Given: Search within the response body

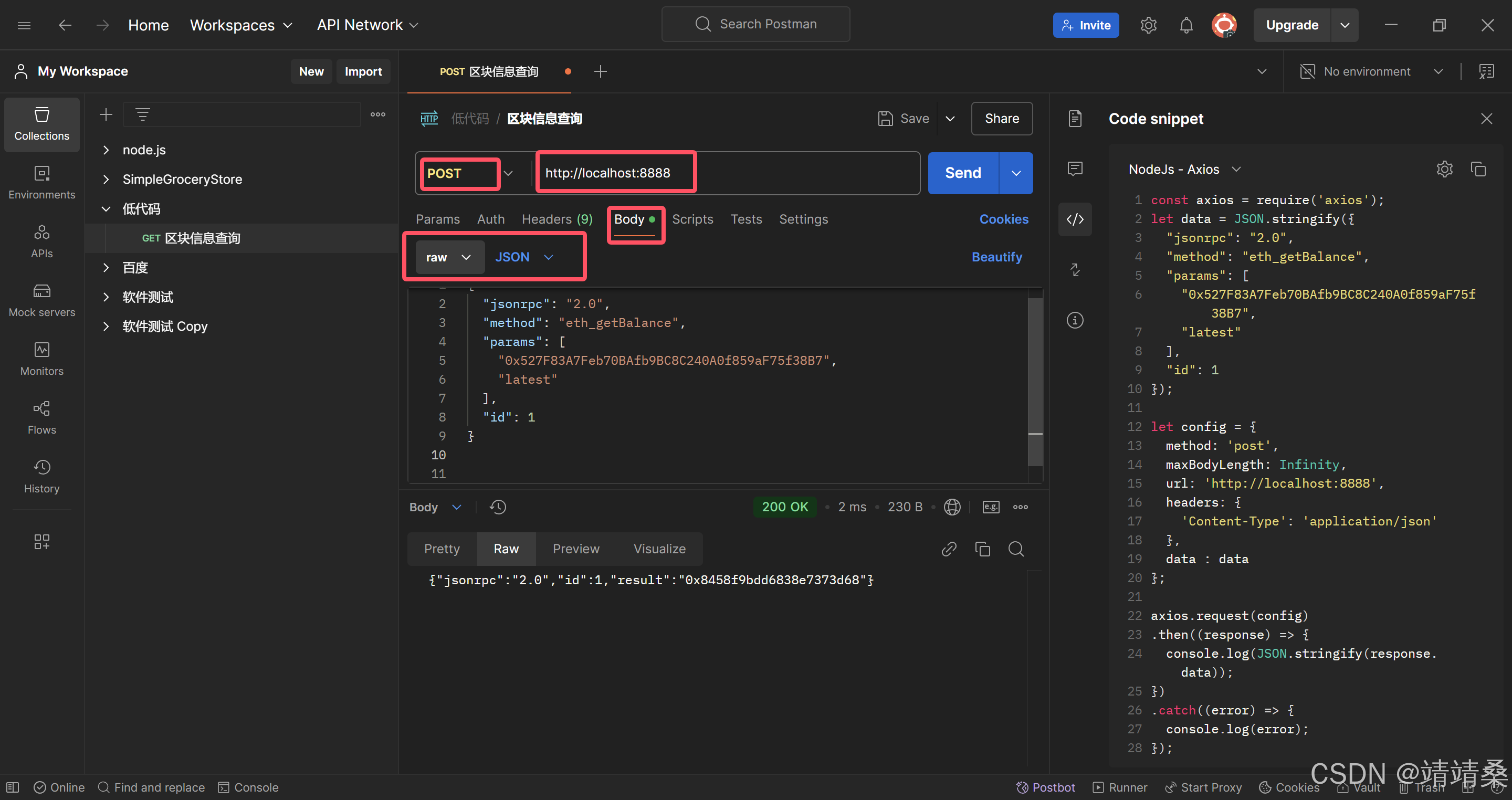Looking at the screenshot, I should (1016, 549).
